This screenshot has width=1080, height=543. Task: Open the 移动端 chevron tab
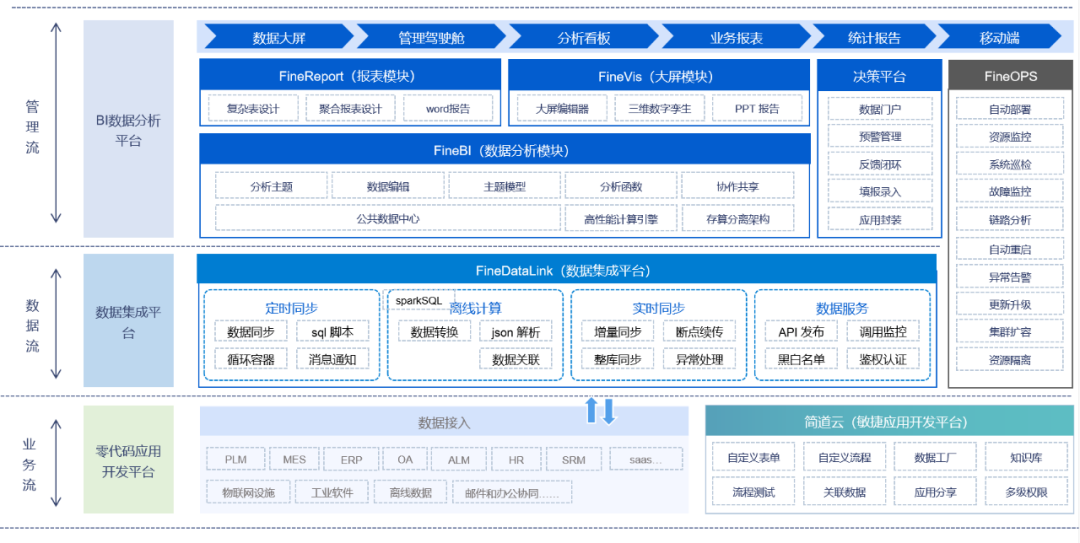[998, 38]
